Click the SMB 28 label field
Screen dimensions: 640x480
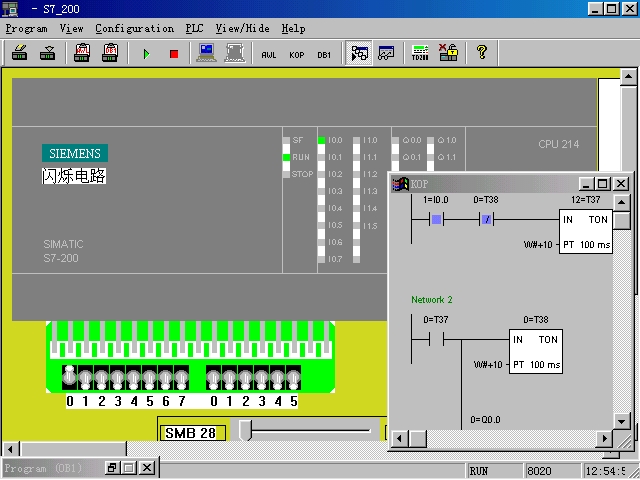(194, 433)
